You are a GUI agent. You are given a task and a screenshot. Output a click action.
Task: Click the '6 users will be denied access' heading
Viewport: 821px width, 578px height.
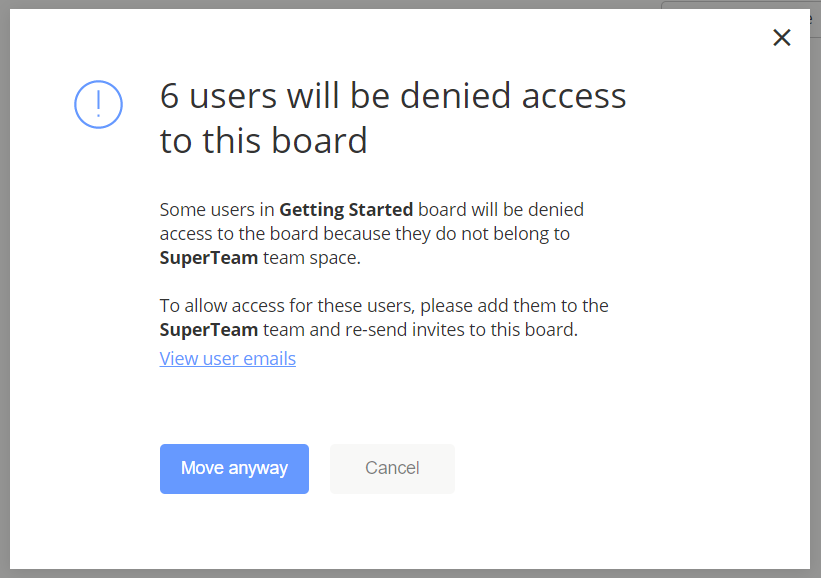point(392,96)
